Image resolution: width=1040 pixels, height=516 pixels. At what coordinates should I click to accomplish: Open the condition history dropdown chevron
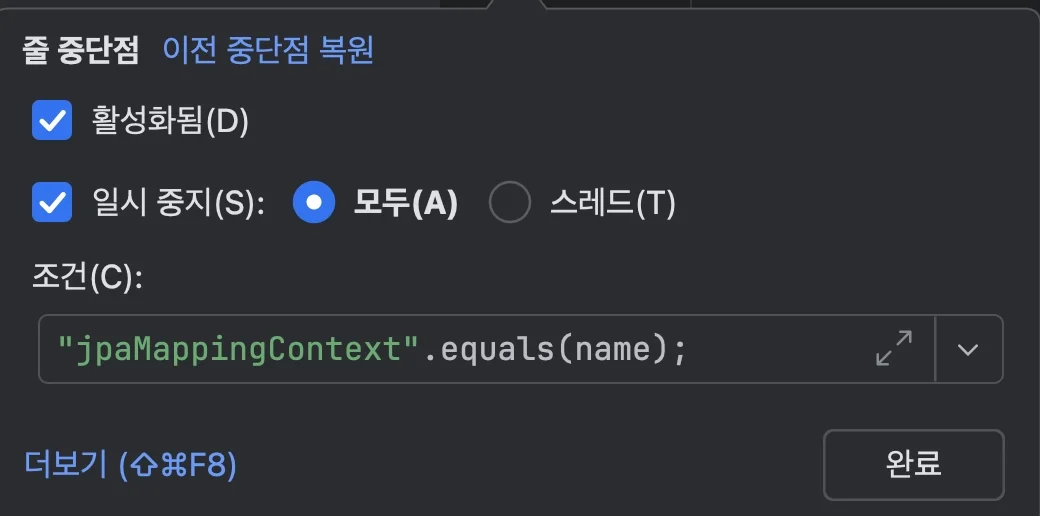pos(967,349)
